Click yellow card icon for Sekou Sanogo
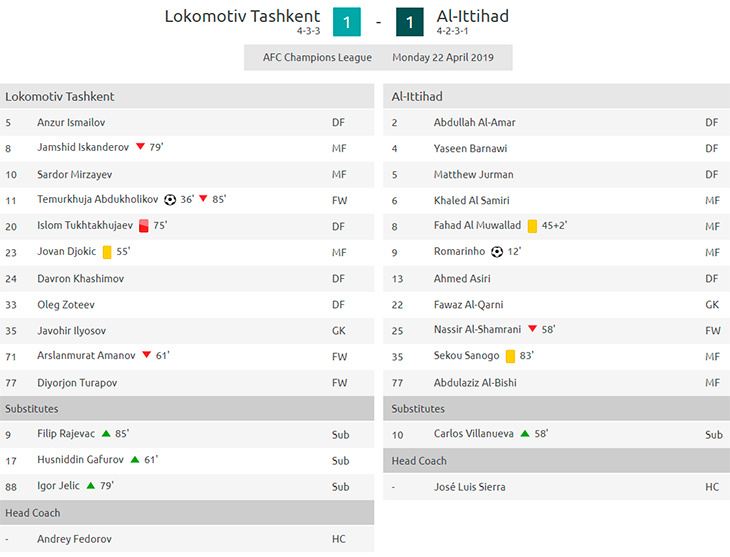The width and height of the screenshot is (730, 557). (510, 356)
